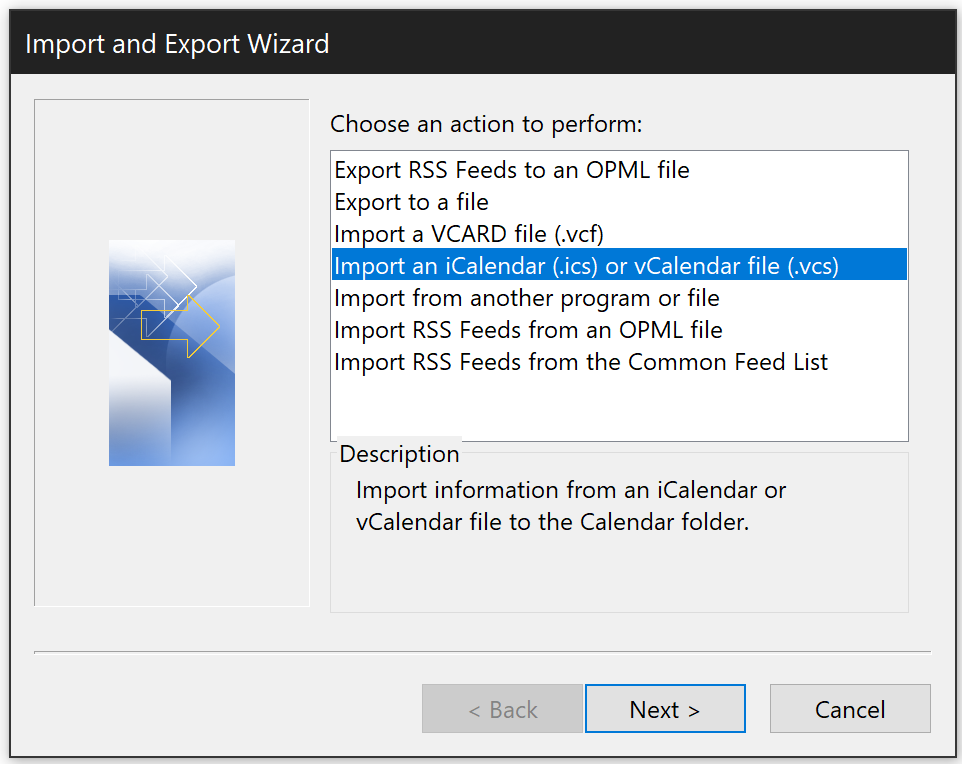Click the greyed-out Back button

502,709
